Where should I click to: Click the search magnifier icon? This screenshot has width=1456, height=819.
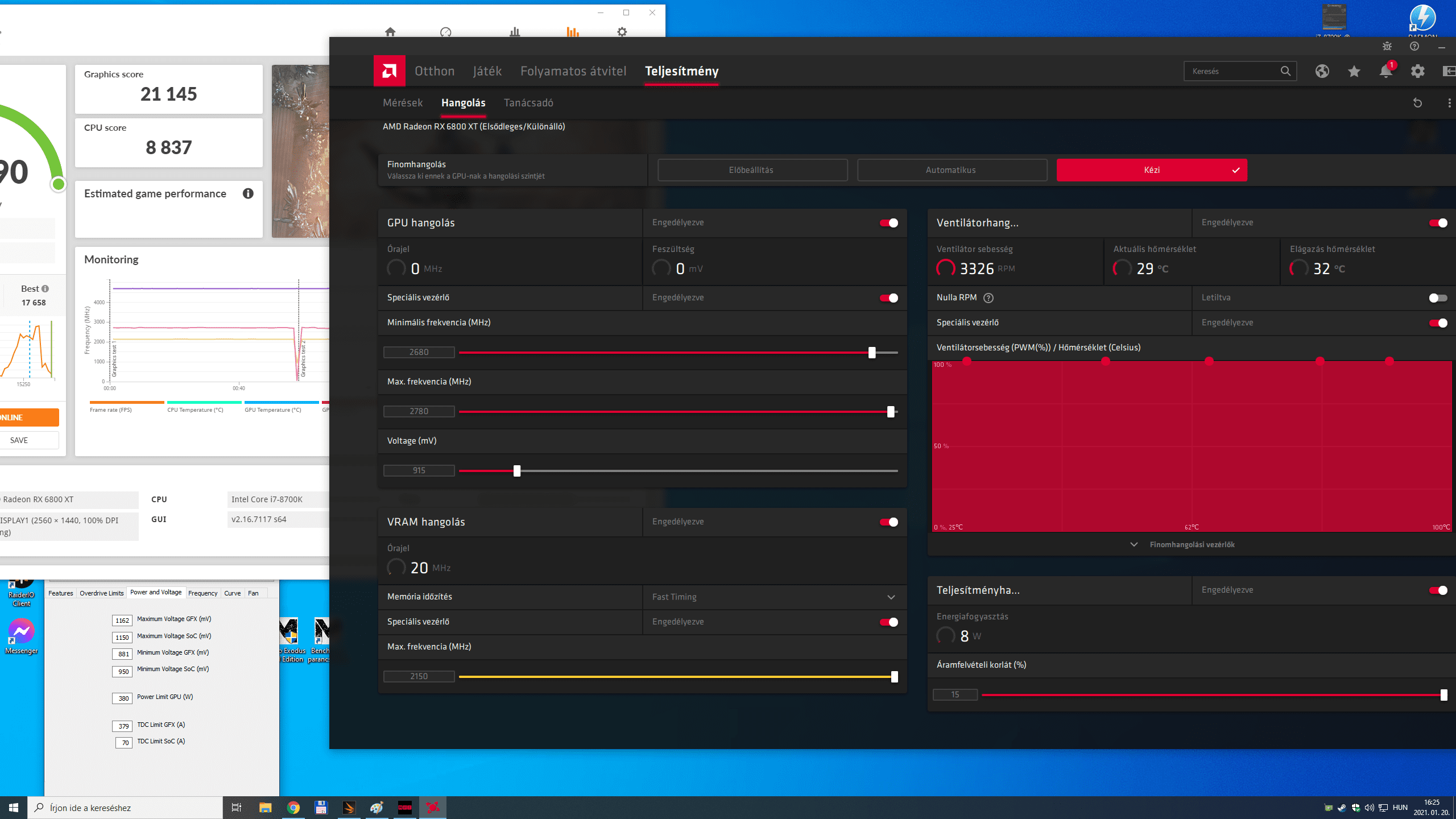(x=1285, y=71)
